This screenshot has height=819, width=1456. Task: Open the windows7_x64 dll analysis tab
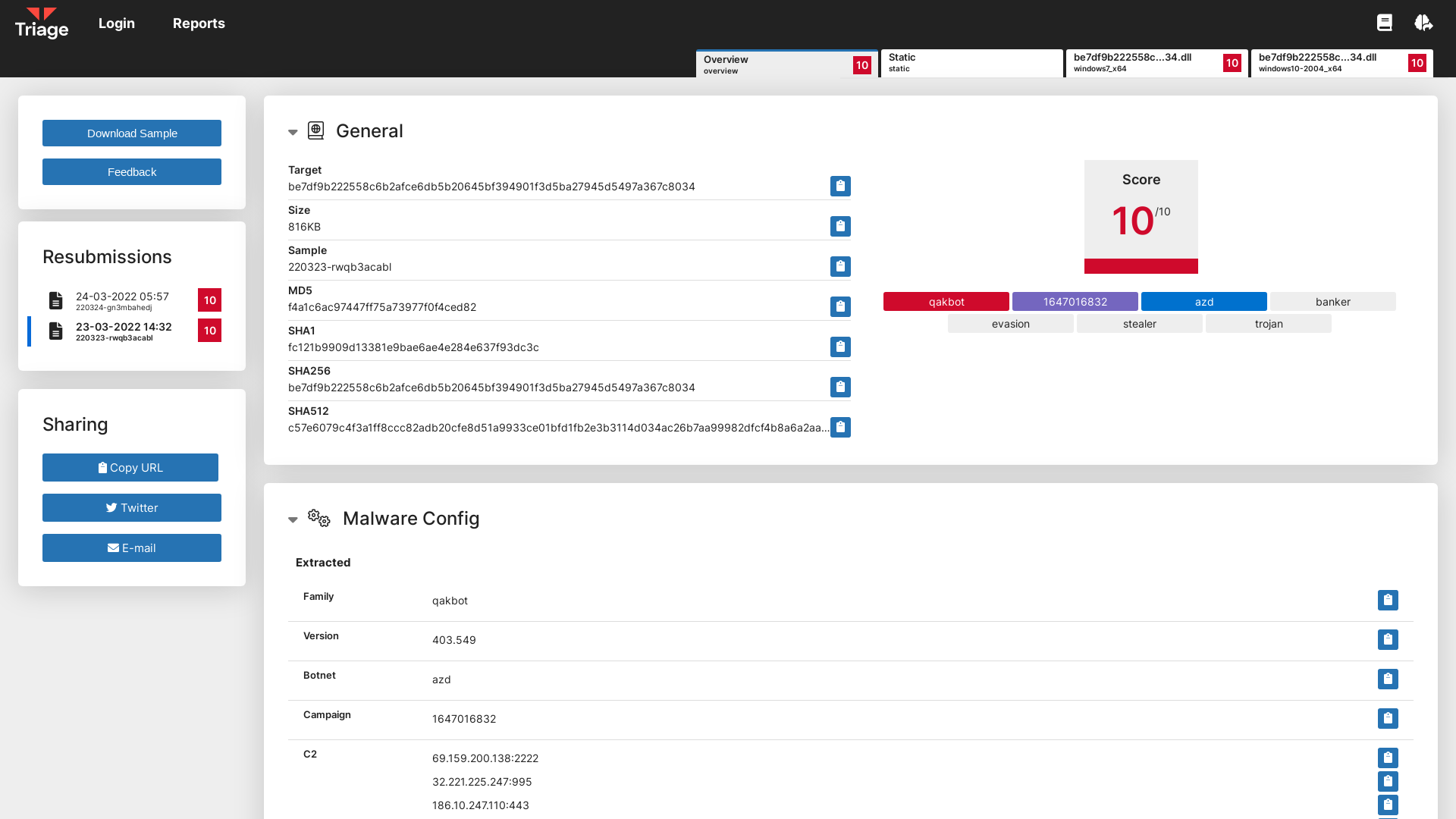point(1156,63)
